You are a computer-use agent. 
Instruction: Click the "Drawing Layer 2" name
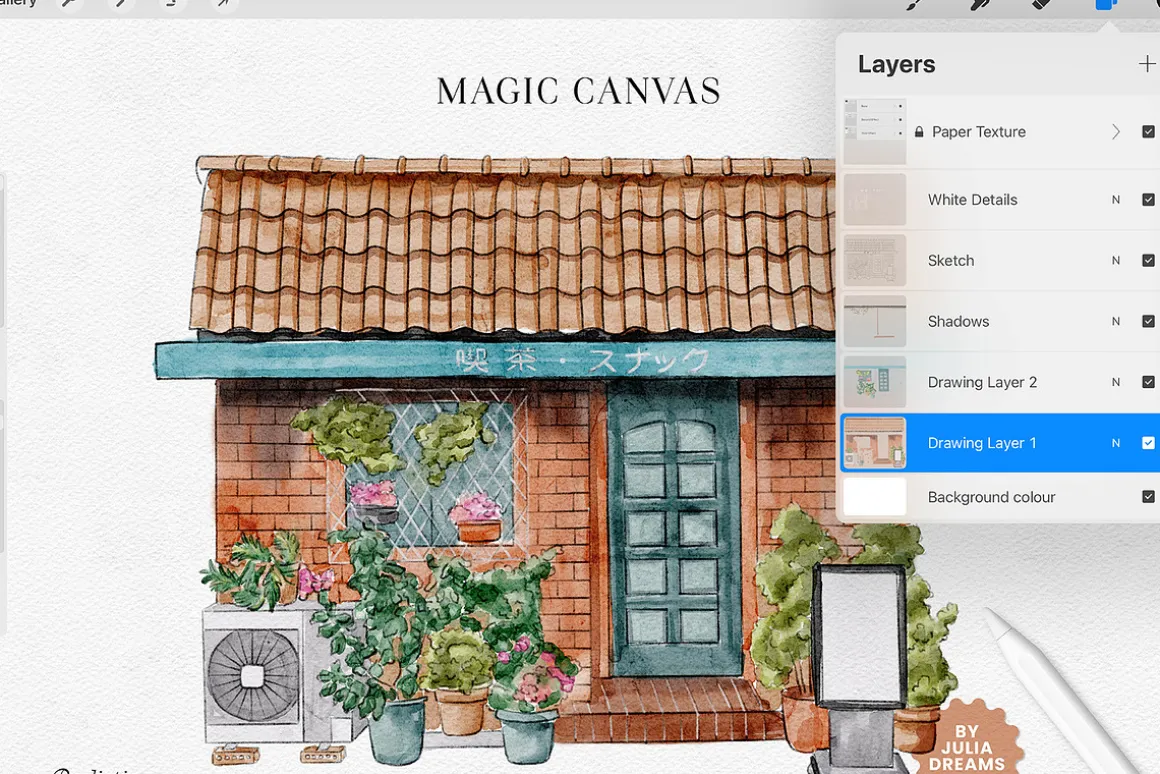tap(982, 383)
